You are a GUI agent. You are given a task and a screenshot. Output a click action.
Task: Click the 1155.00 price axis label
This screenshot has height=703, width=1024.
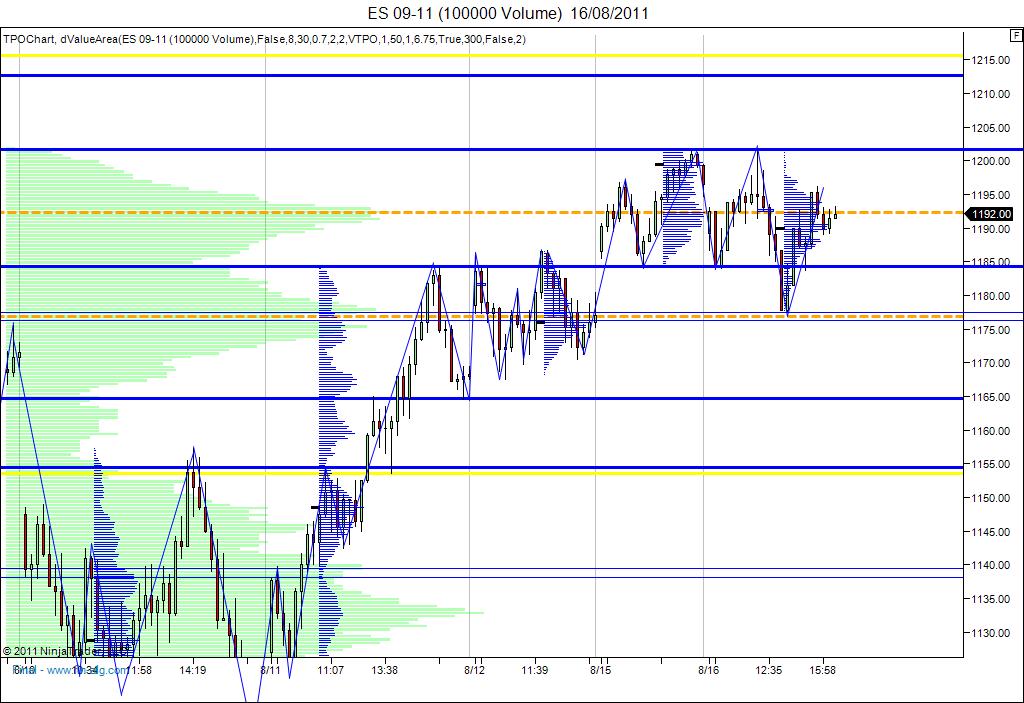tap(991, 465)
